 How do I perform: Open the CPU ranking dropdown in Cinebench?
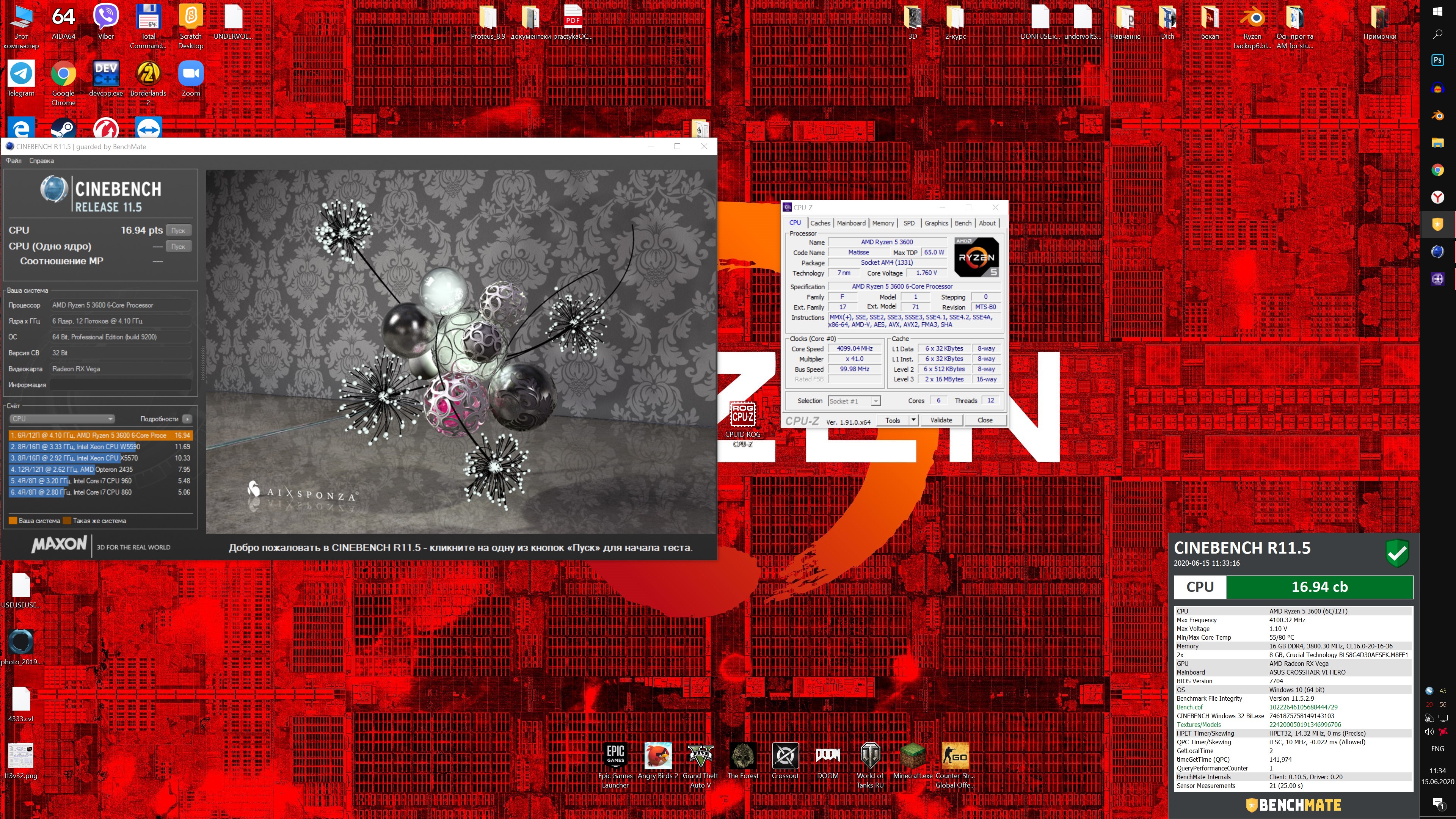(x=61, y=419)
